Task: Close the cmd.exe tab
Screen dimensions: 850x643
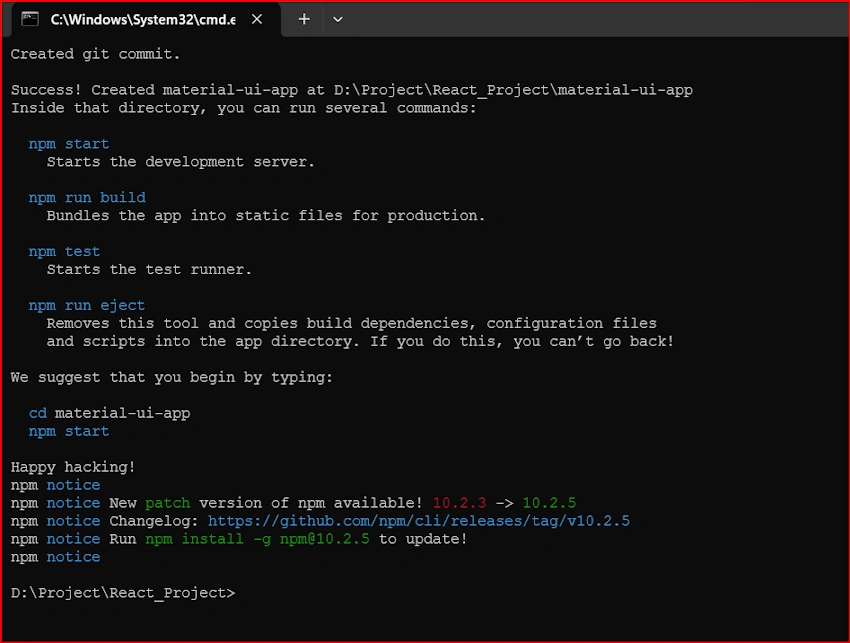Action: click(257, 20)
